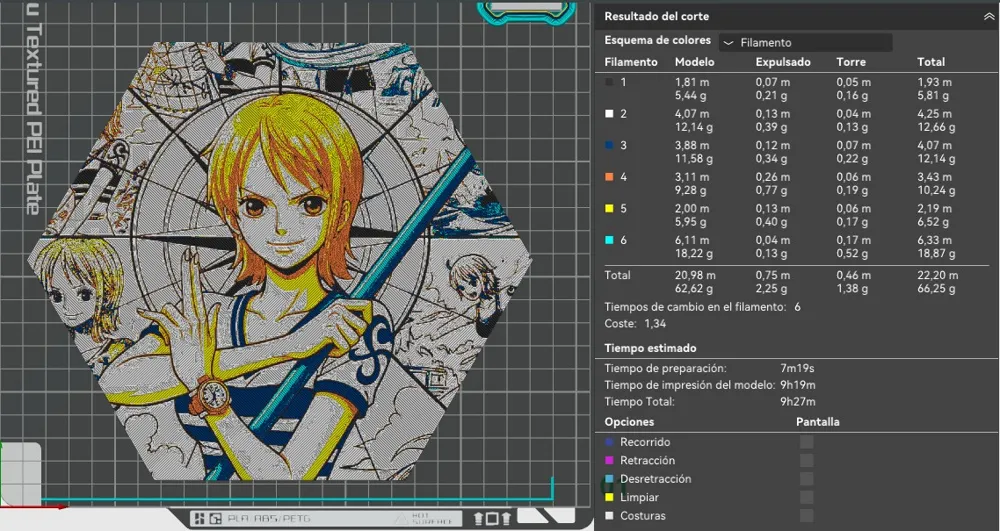
Task: Click filament 6 model weight 18,22 g
Action: click(694, 254)
